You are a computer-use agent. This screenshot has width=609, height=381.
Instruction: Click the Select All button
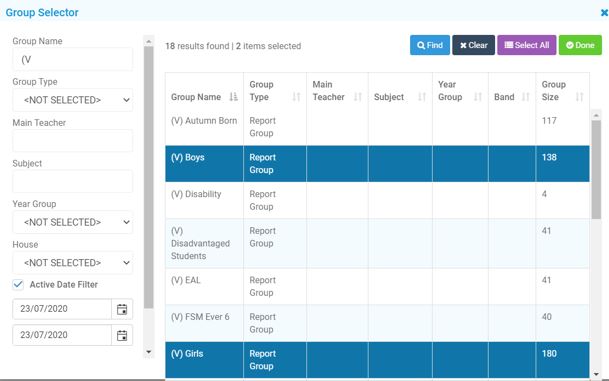(527, 45)
